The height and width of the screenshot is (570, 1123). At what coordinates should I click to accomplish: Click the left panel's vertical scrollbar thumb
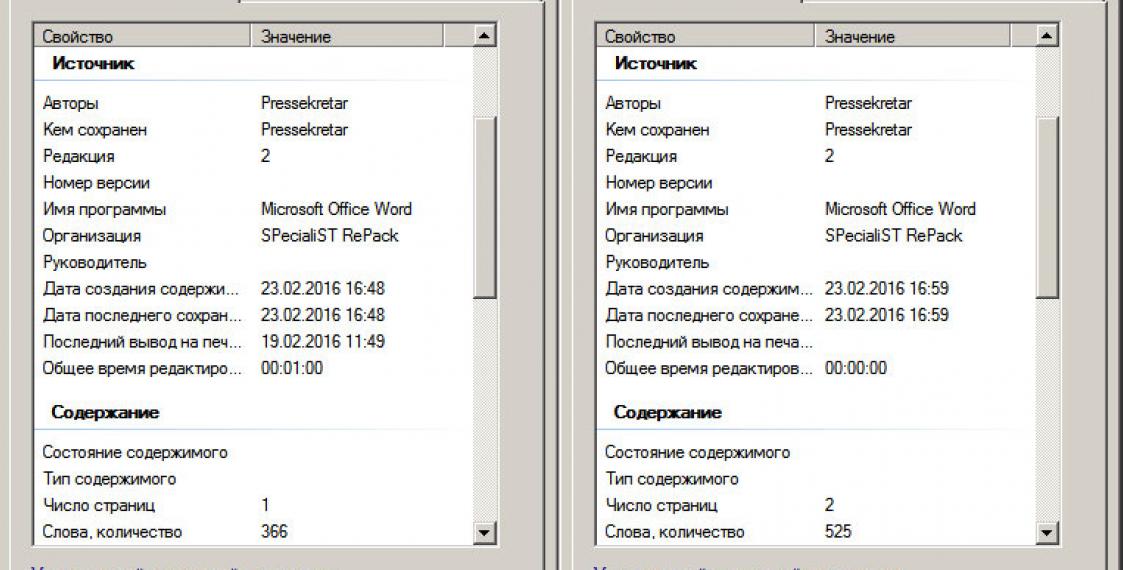coord(484,205)
